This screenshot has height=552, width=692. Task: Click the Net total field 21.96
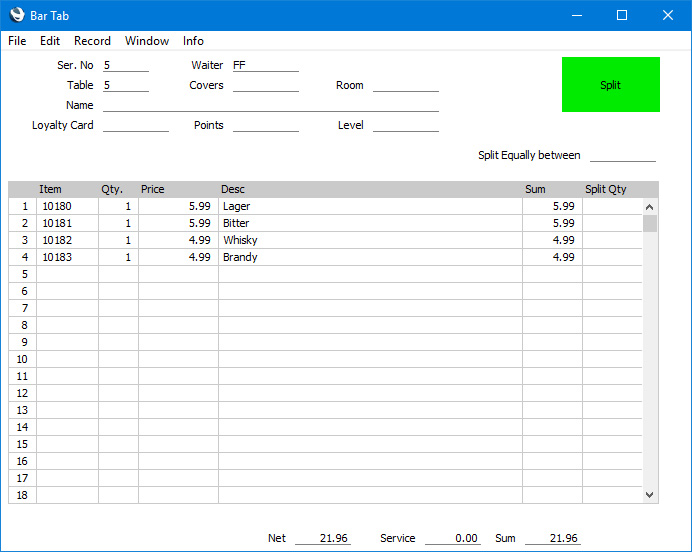(x=323, y=538)
